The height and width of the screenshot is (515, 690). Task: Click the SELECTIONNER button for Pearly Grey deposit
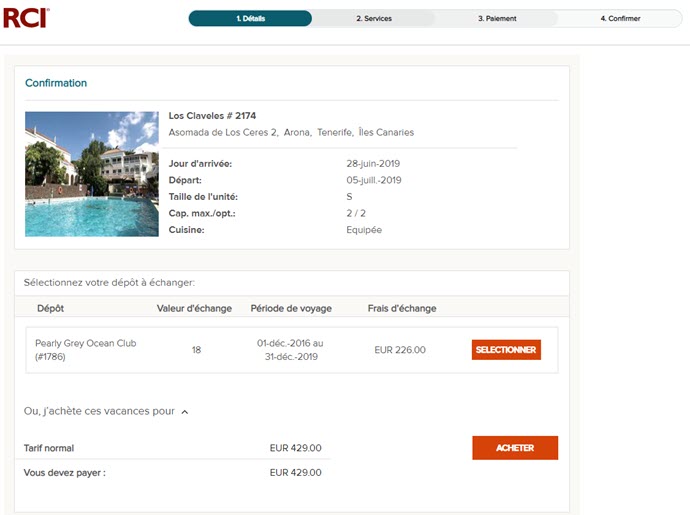coord(506,349)
